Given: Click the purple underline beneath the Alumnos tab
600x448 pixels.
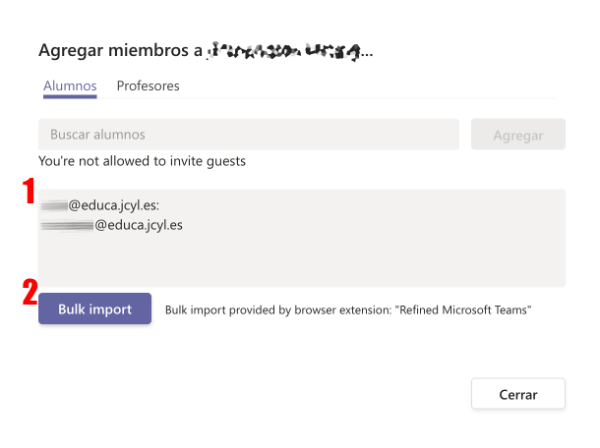Looking at the screenshot, I should (x=70, y=97).
